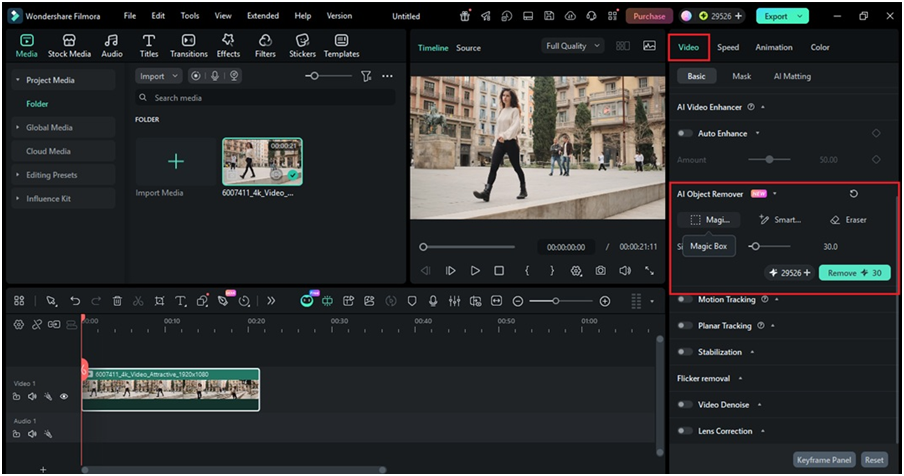
Task: Open the Export dropdown arrow
Action: 800,16
